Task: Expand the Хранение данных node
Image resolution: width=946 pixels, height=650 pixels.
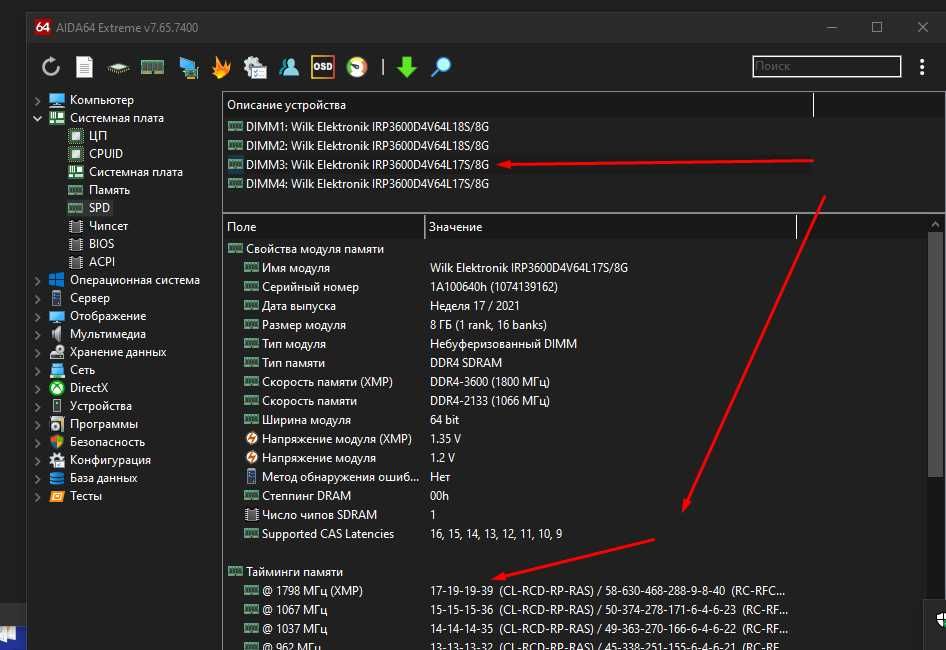Action: 37,353
